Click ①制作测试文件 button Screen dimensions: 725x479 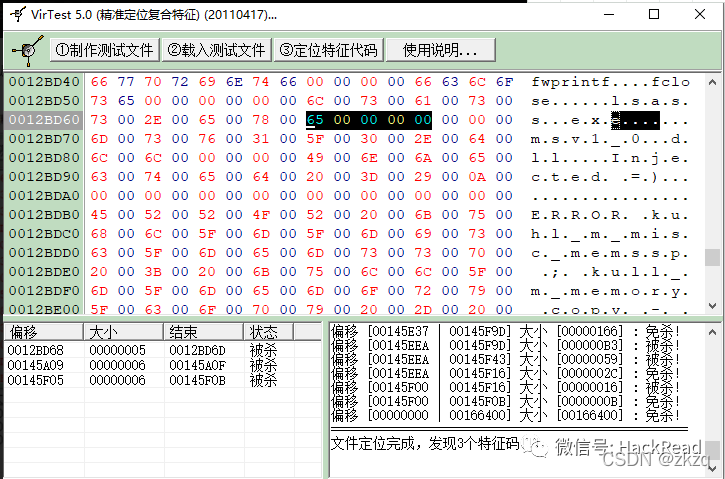click(104, 50)
